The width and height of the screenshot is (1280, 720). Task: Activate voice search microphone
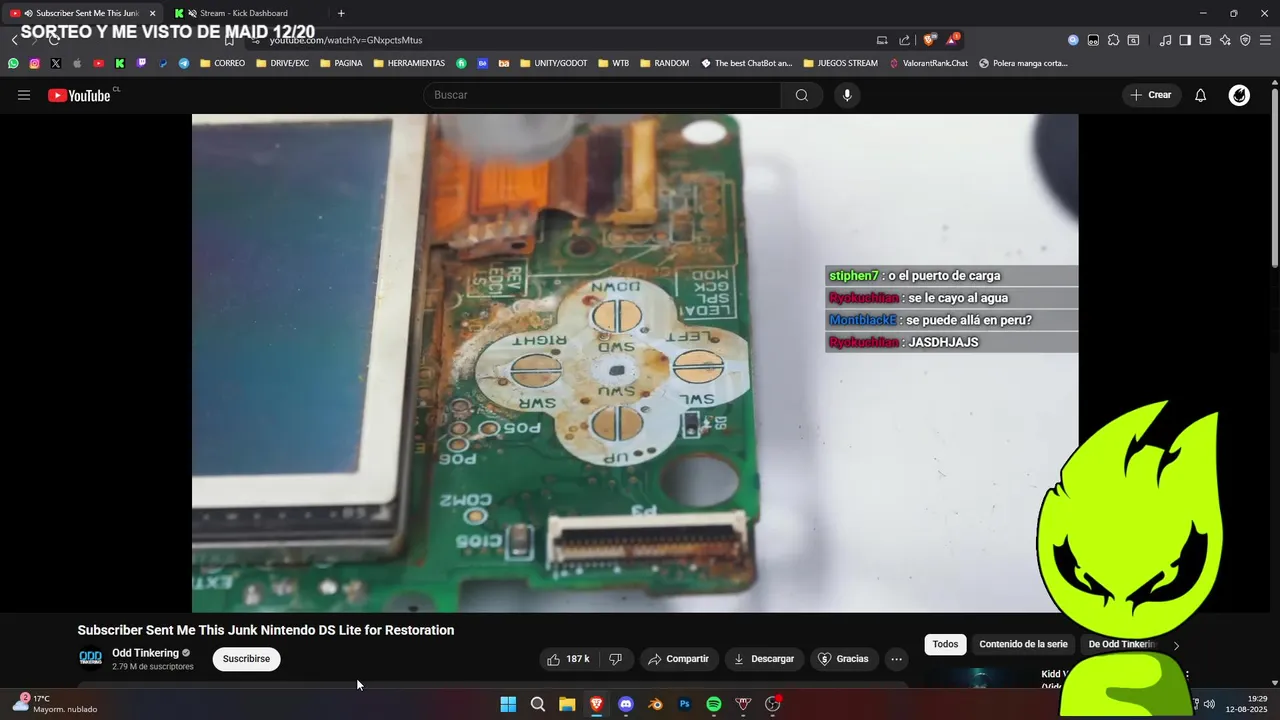pyautogui.click(x=847, y=95)
